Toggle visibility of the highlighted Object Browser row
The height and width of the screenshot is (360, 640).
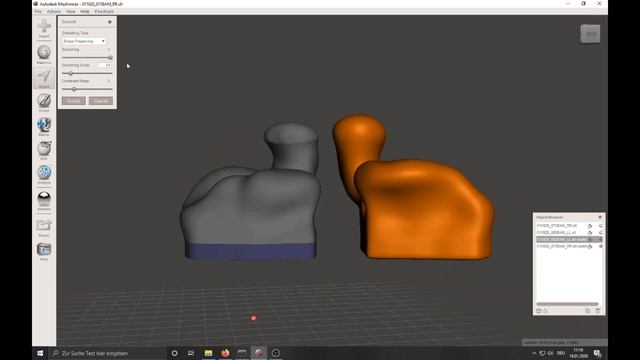(600, 240)
